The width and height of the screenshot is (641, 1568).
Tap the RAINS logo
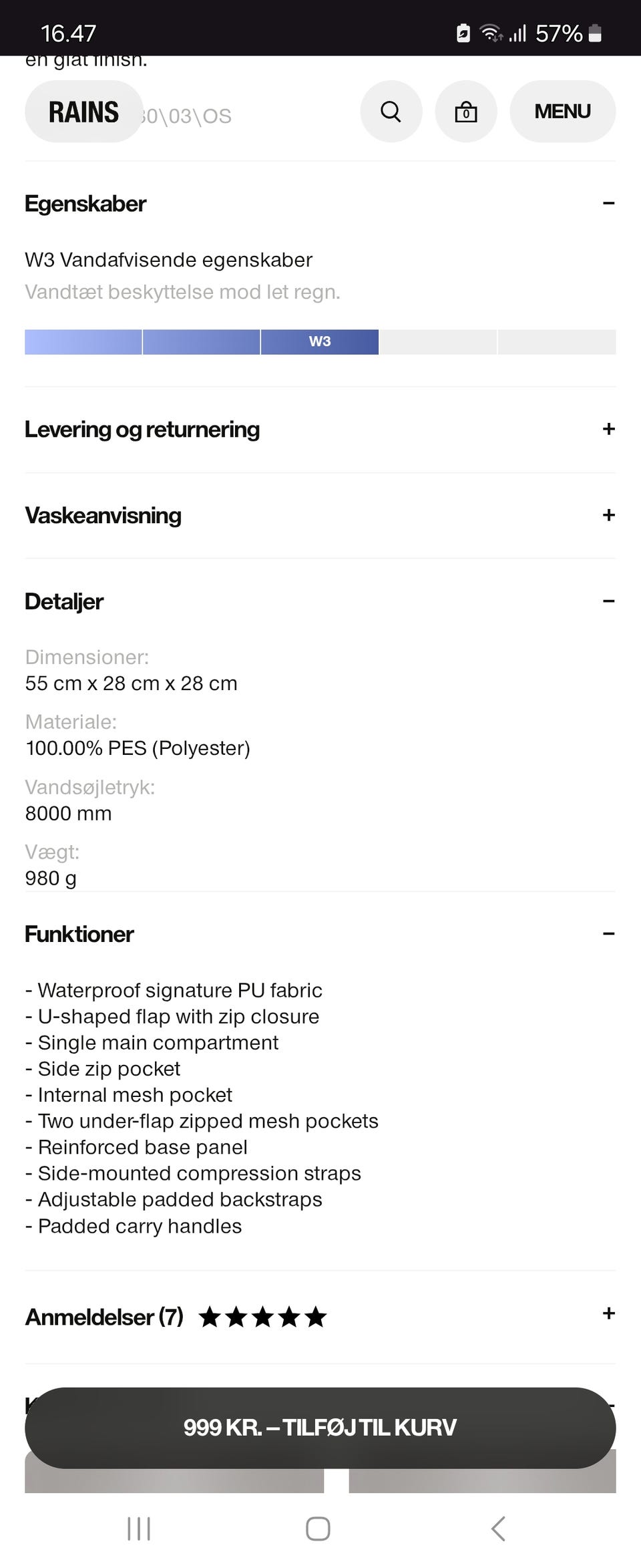point(84,112)
